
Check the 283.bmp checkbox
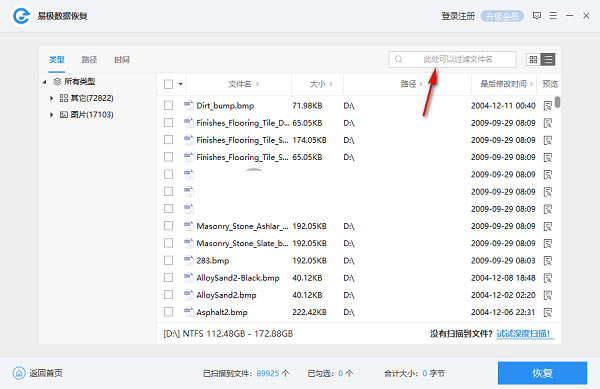(x=168, y=260)
